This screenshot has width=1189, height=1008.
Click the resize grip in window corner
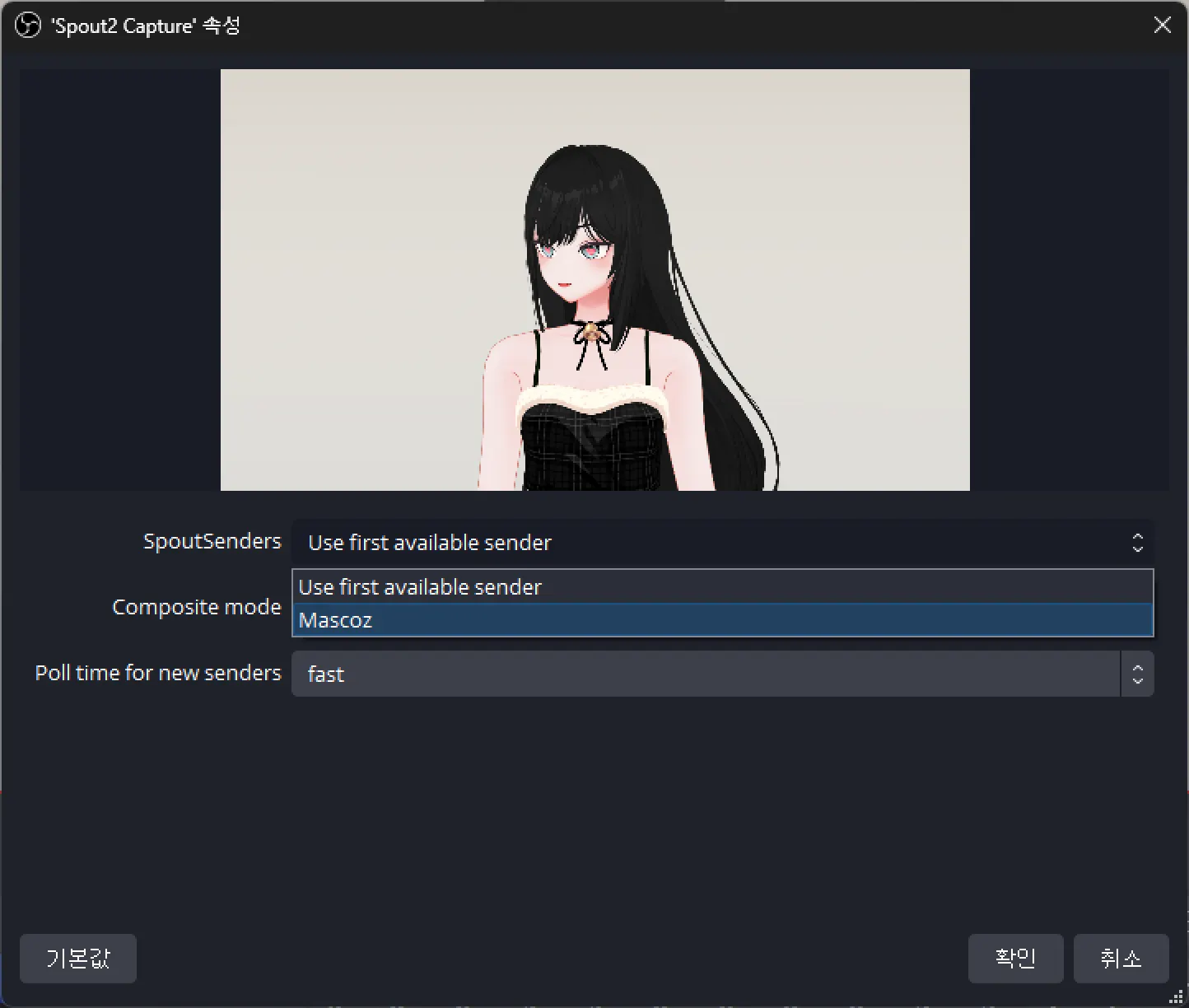click(x=1177, y=998)
